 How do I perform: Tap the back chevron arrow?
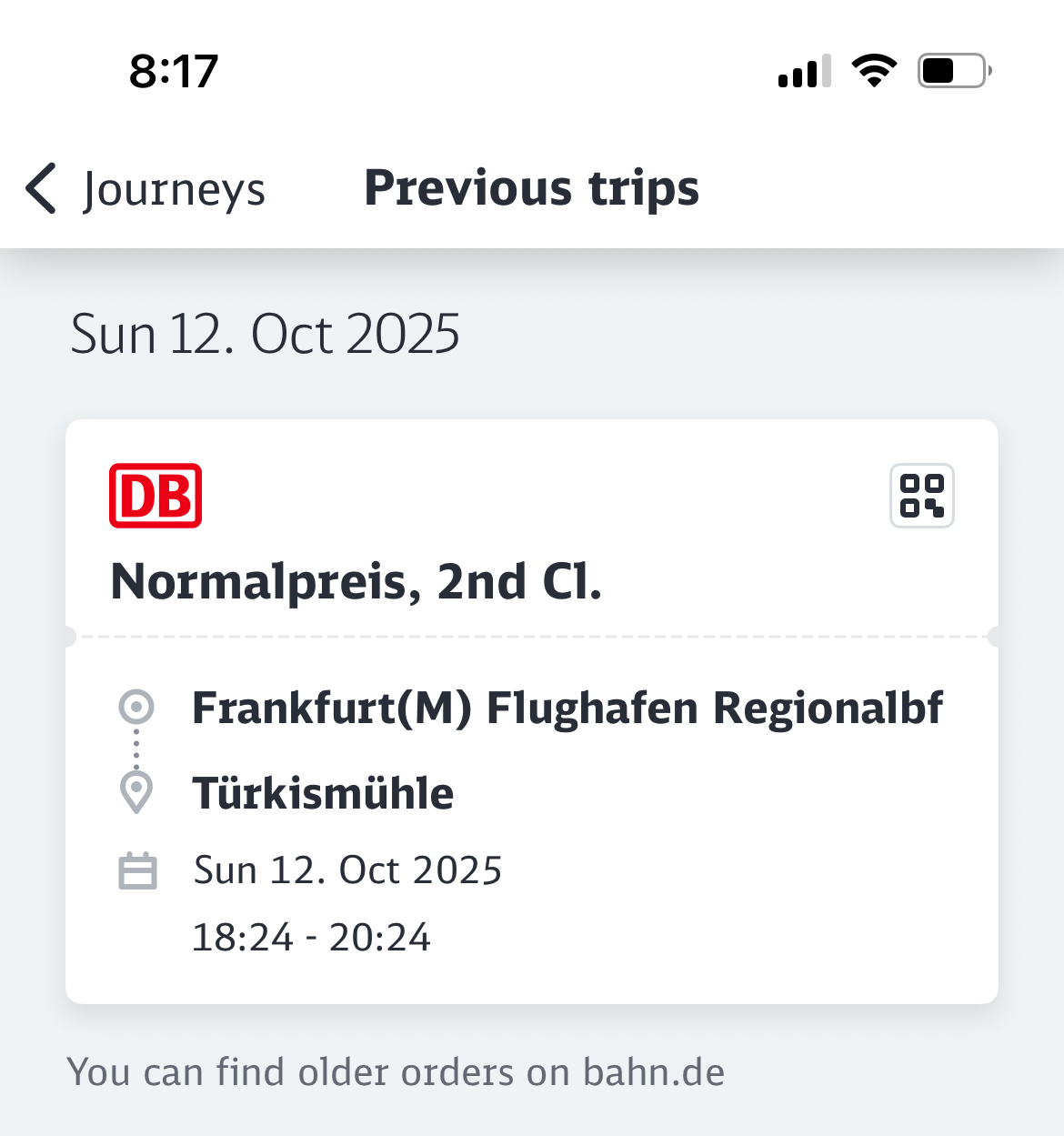point(42,189)
